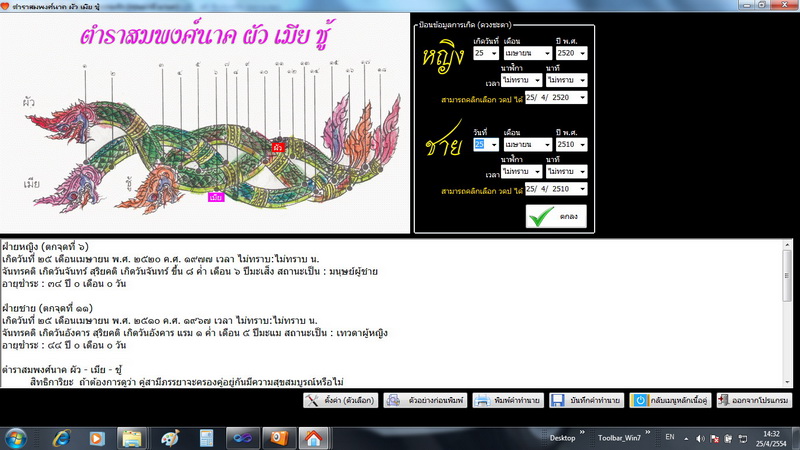
Task: Open the female date picker 25/4/2520
Action: pyautogui.click(x=556, y=97)
